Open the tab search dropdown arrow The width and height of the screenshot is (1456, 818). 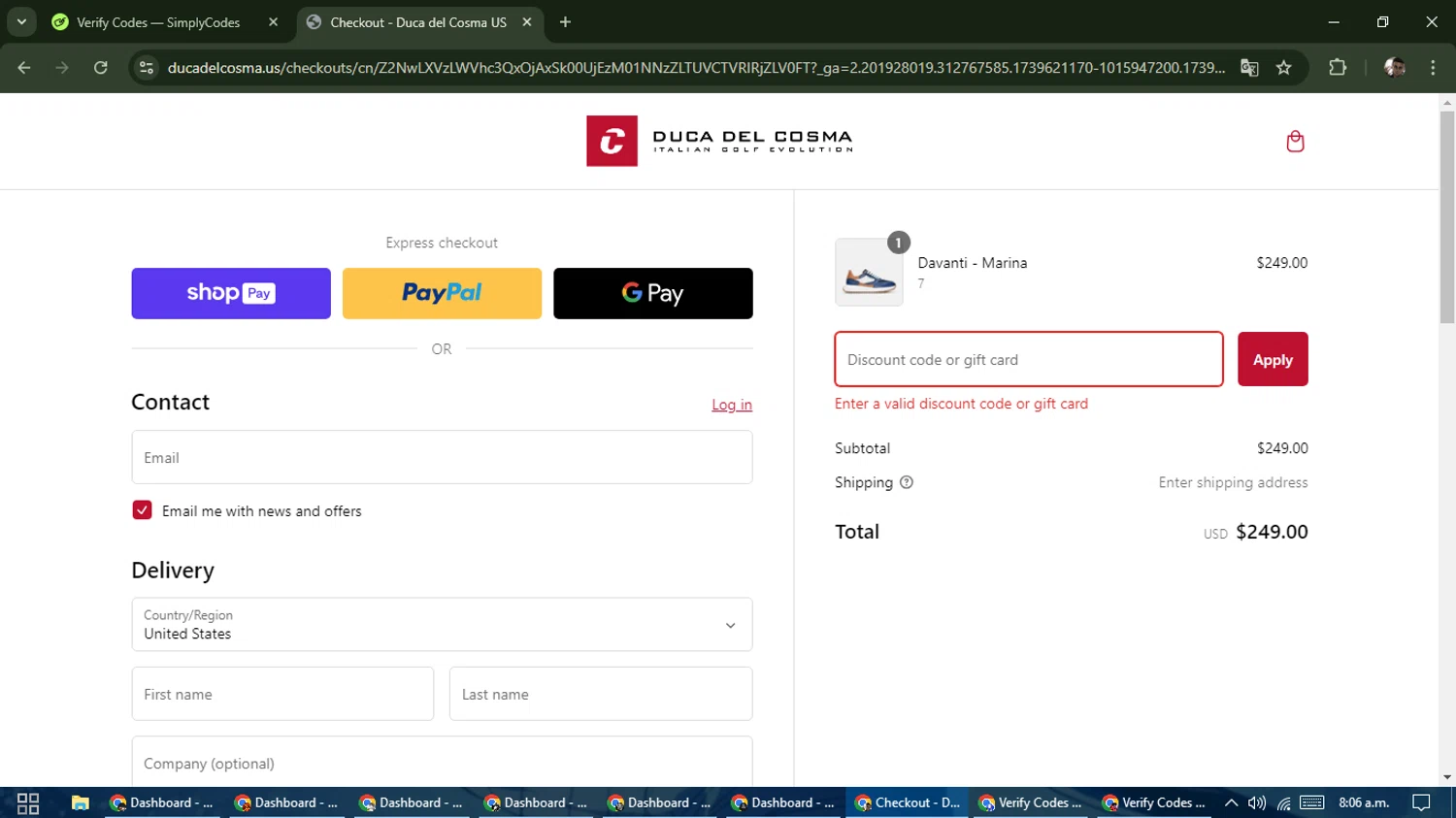pos(21,22)
